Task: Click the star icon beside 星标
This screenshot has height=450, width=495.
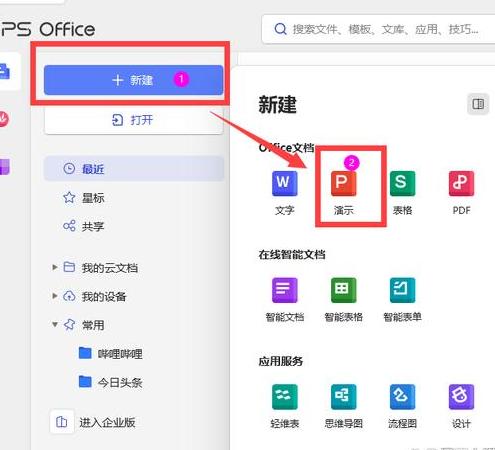Action: (69, 198)
